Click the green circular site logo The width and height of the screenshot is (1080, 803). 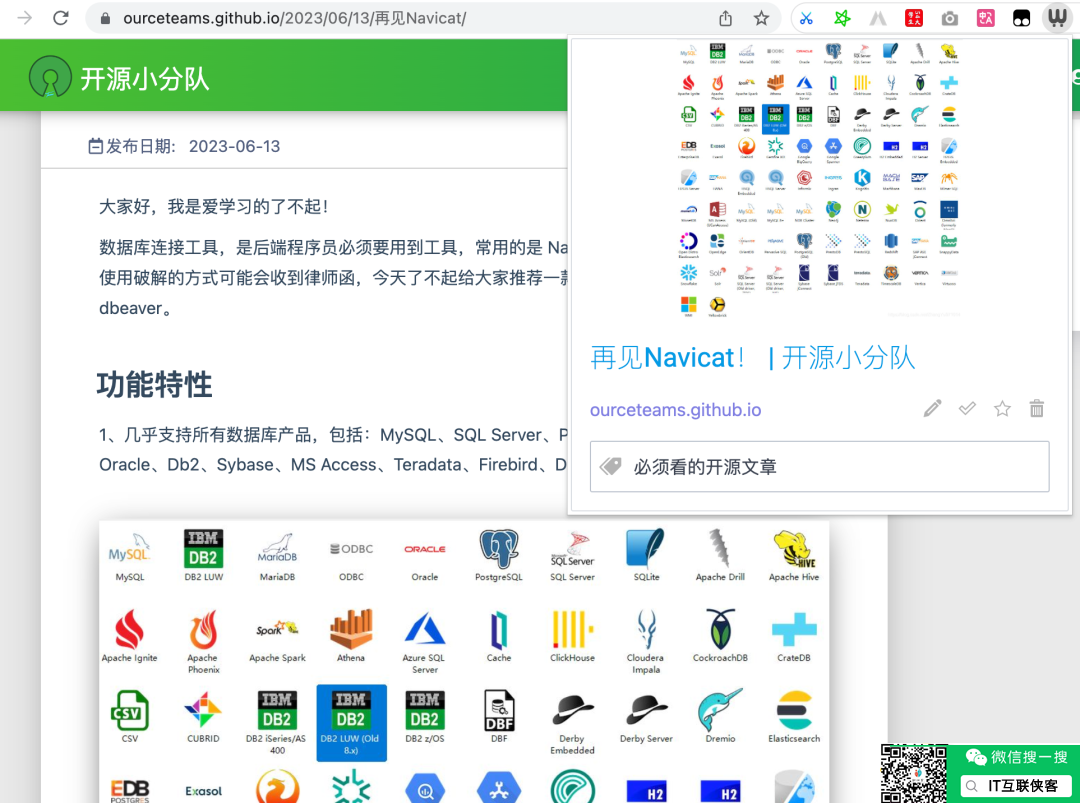point(50,76)
